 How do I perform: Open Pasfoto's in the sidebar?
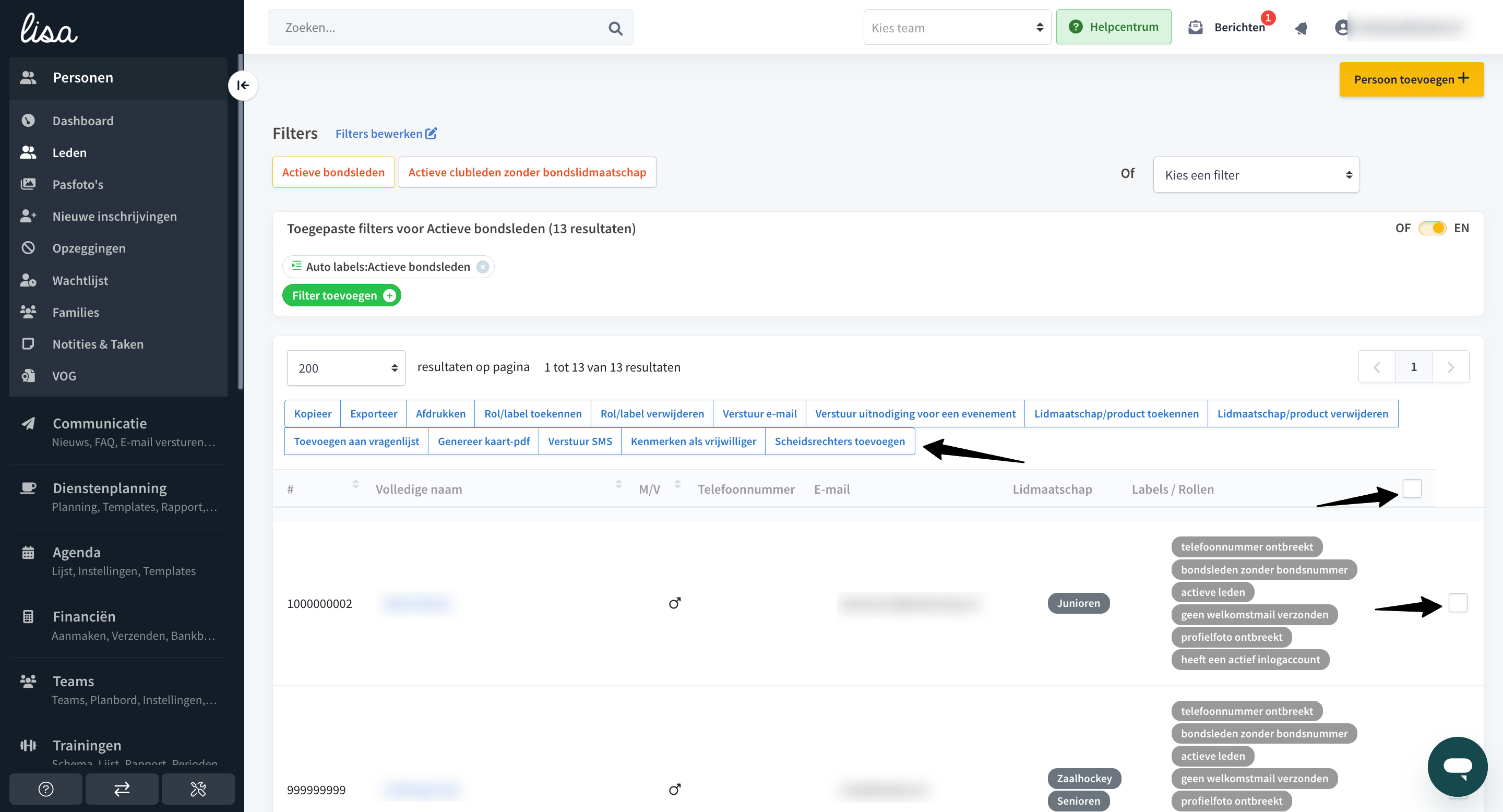pyautogui.click(x=118, y=184)
